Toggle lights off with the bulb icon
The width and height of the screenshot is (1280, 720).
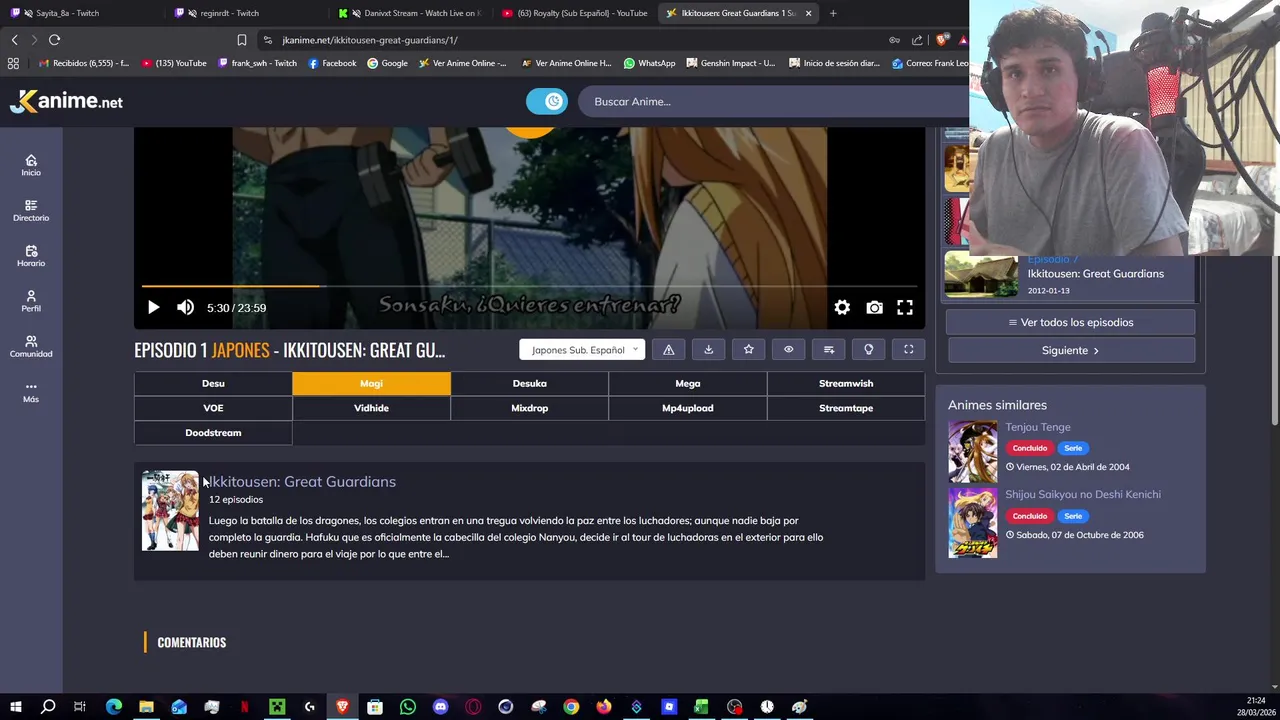(868, 350)
